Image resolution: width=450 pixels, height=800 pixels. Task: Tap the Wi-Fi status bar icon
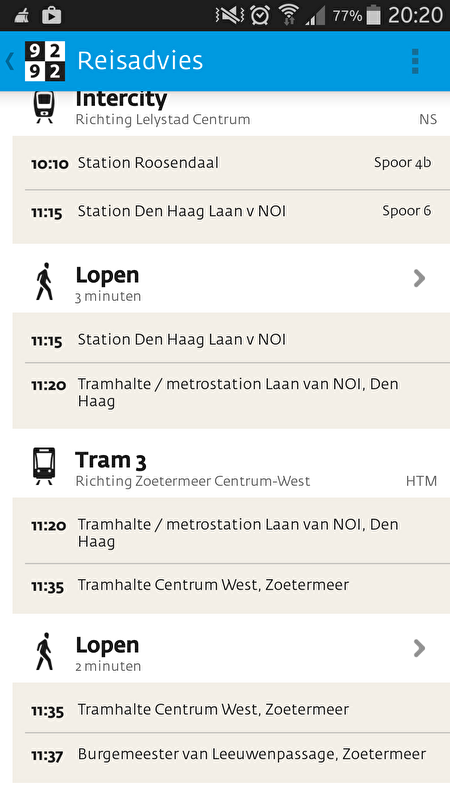[x=288, y=15]
